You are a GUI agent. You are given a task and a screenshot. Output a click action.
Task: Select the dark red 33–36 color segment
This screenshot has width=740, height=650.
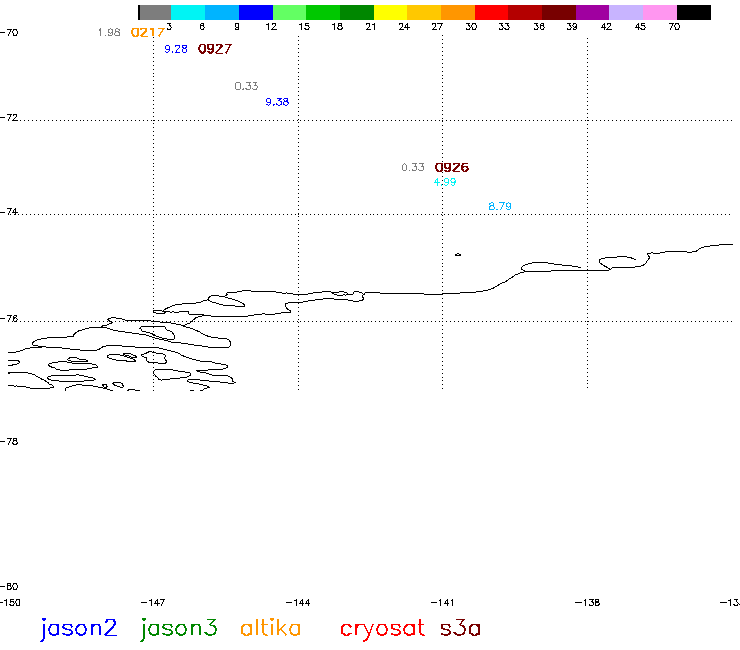[525, 12]
